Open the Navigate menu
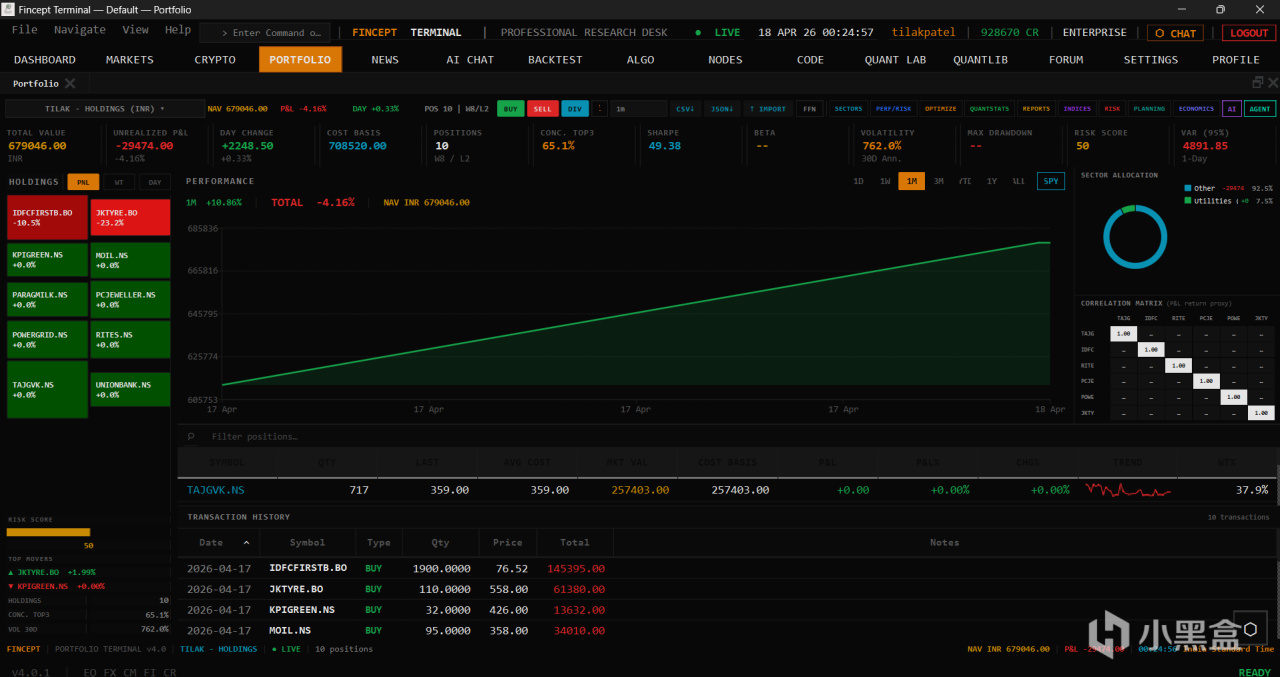 pyautogui.click(x=80, y=30)
